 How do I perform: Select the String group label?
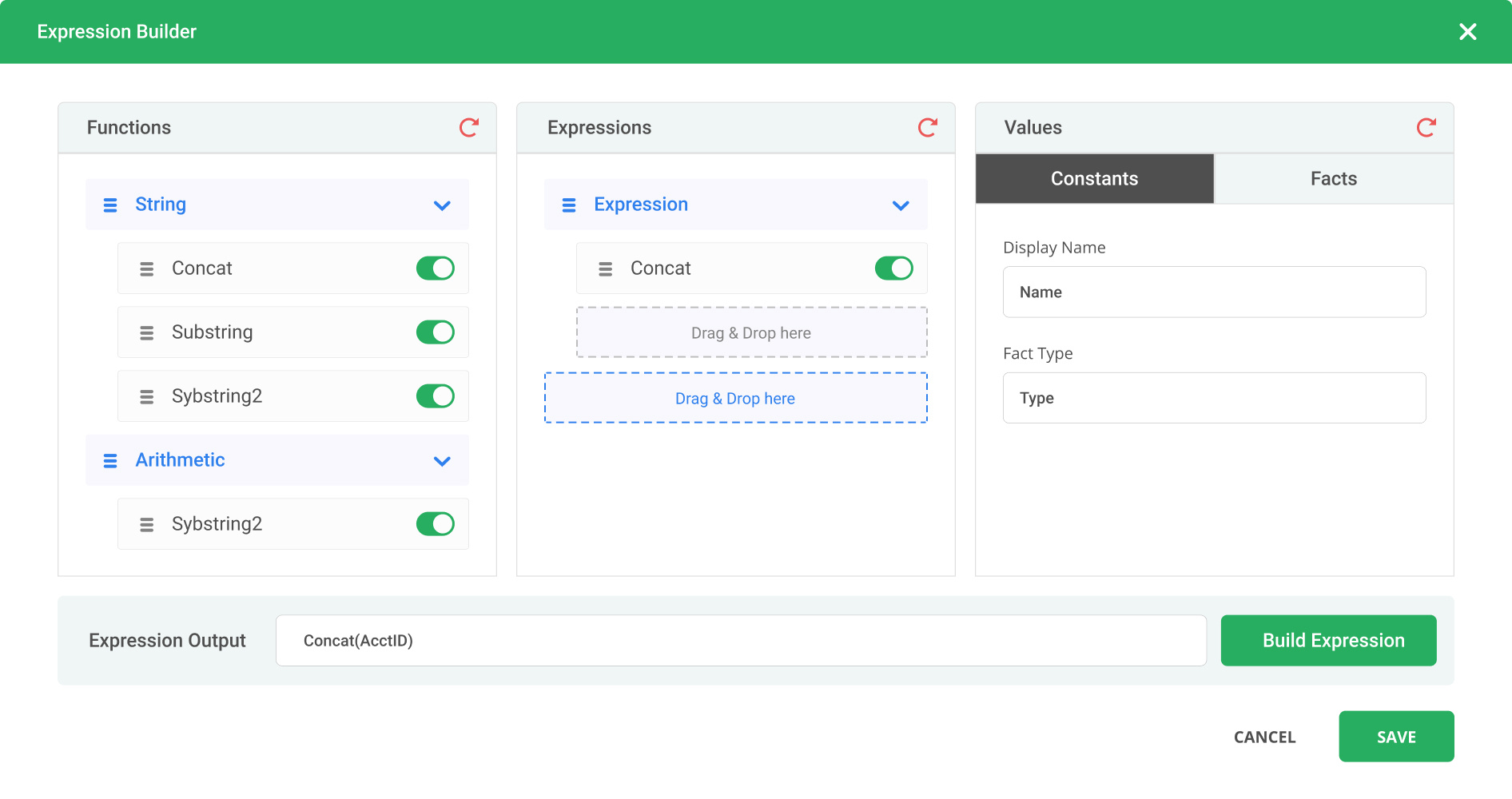[161, 205]
